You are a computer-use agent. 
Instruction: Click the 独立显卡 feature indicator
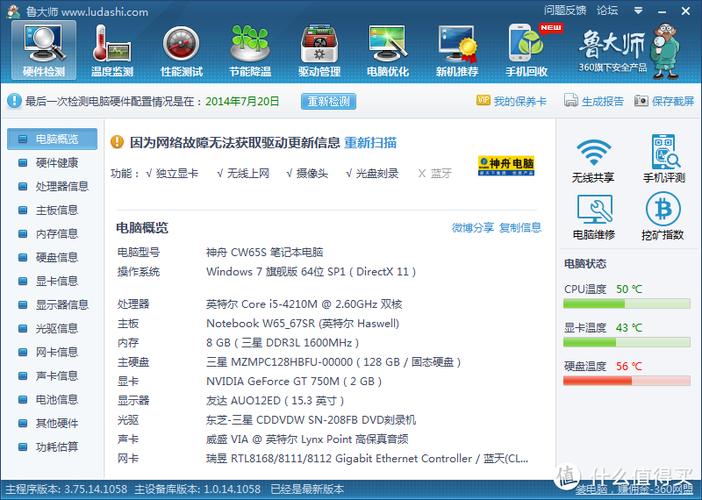coord(172,173)
